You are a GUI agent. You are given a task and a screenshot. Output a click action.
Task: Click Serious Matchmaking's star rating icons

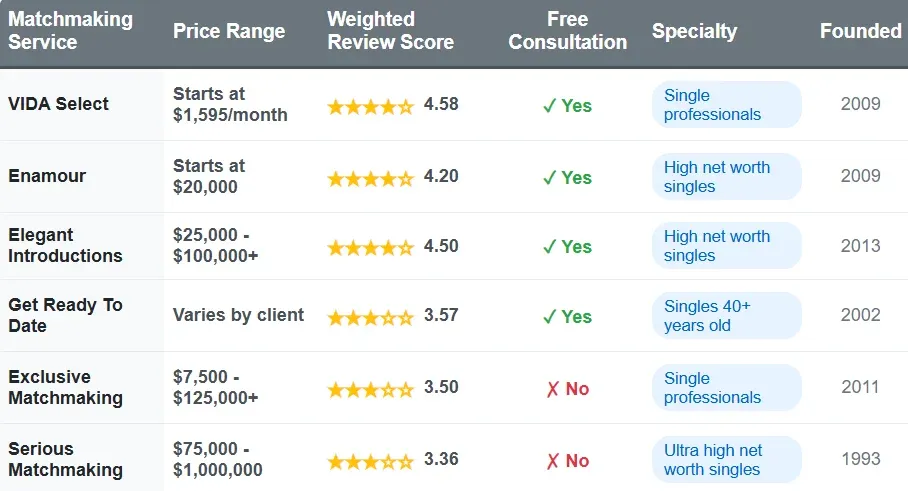370,461
